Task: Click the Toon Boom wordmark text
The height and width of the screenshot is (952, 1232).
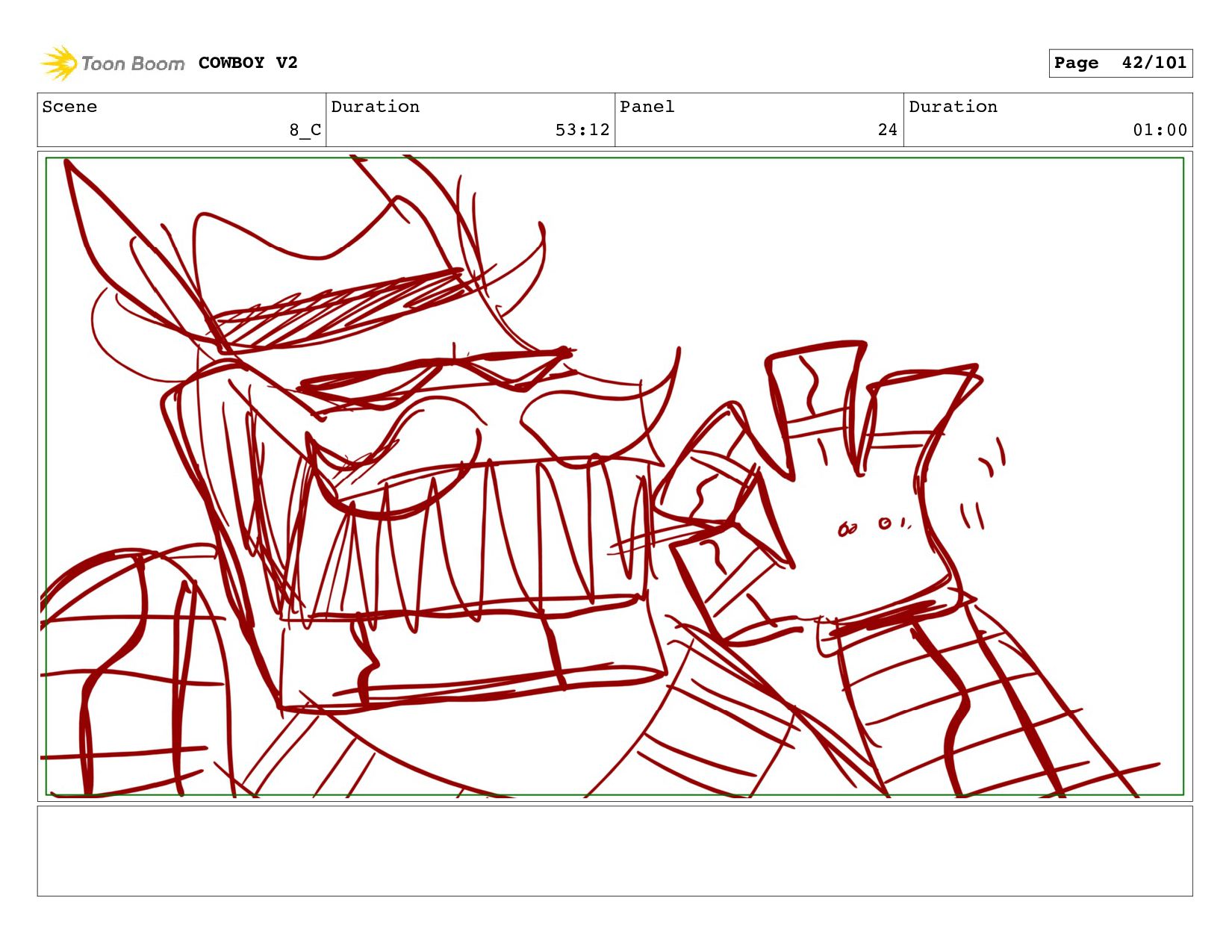Action: (132, 63)
